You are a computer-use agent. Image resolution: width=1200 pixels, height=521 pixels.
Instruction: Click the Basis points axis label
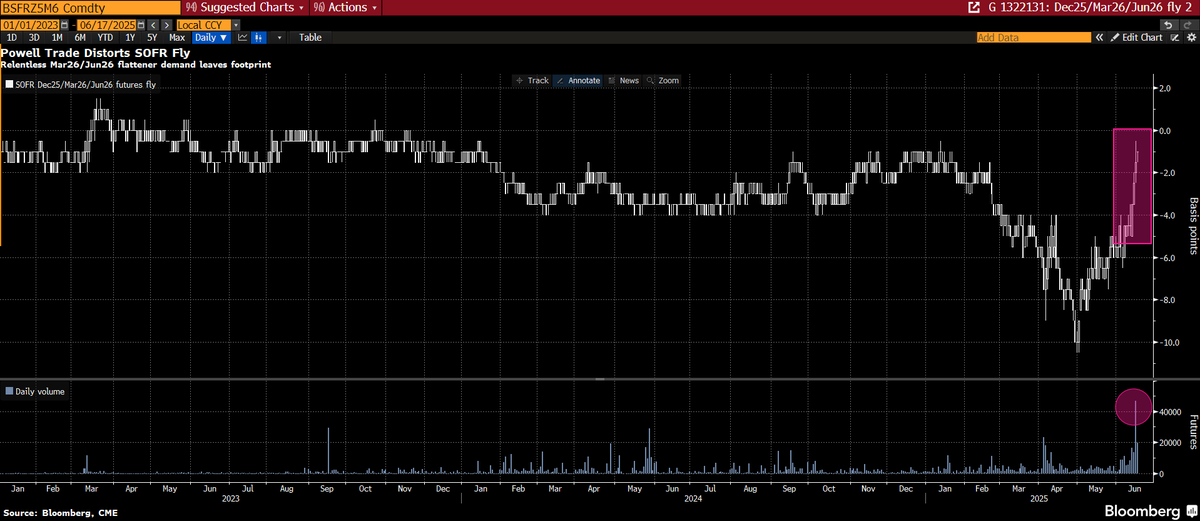pos(1192,225)
